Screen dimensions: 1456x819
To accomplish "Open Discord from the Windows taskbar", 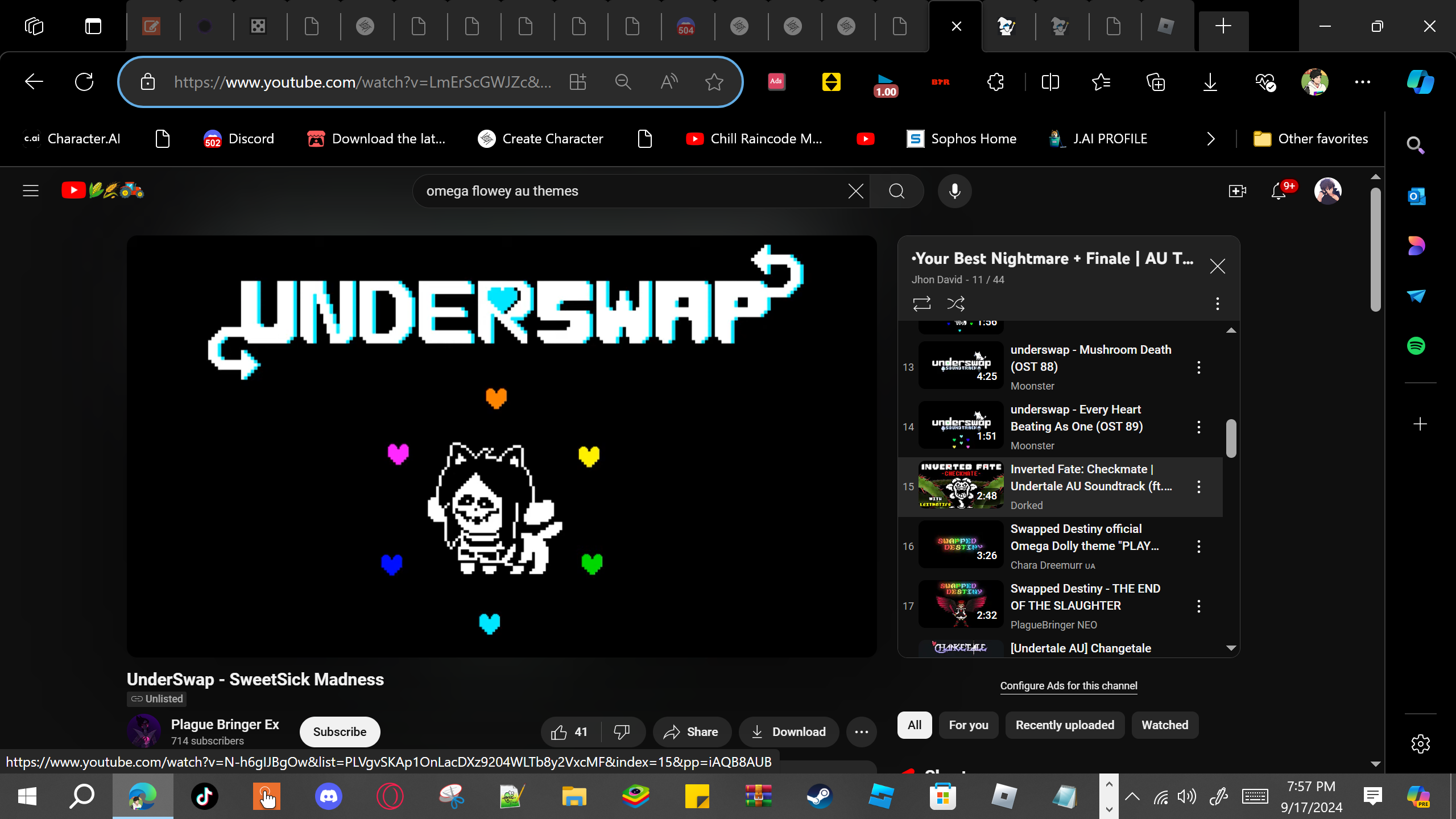I will tap(329, 796).
